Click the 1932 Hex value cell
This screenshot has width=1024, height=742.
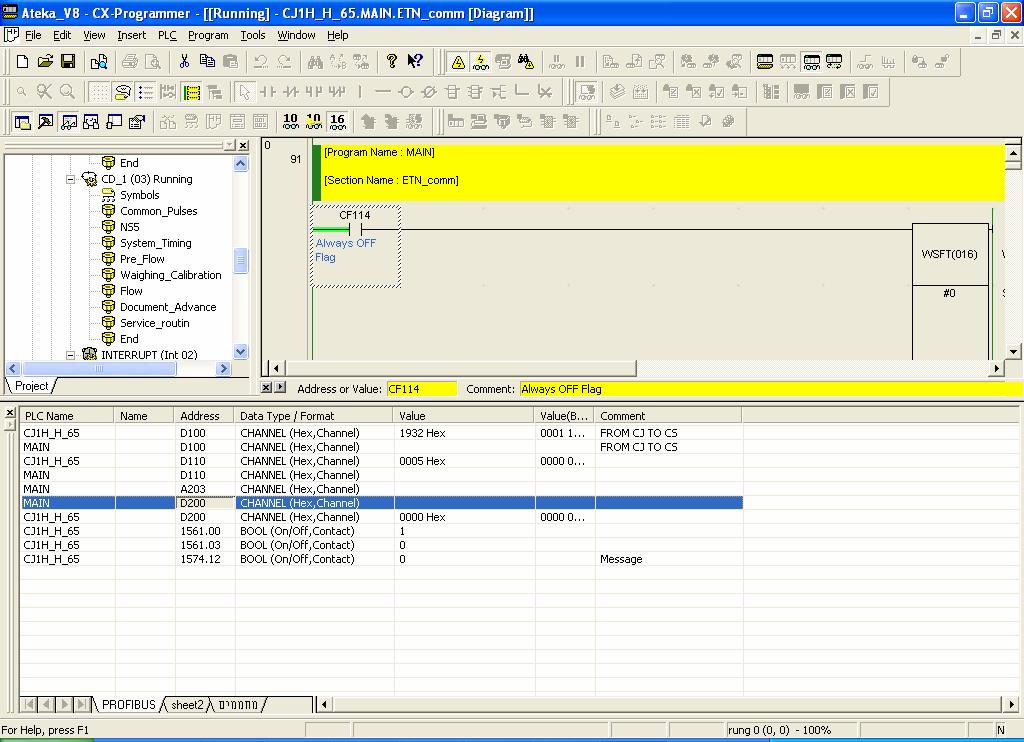coord(464,433)
